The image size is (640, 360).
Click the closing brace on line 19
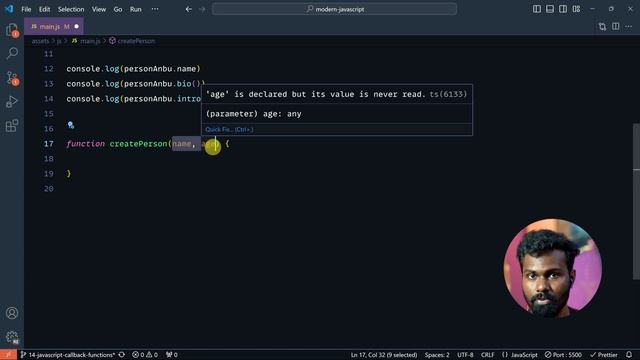point(69,173)
